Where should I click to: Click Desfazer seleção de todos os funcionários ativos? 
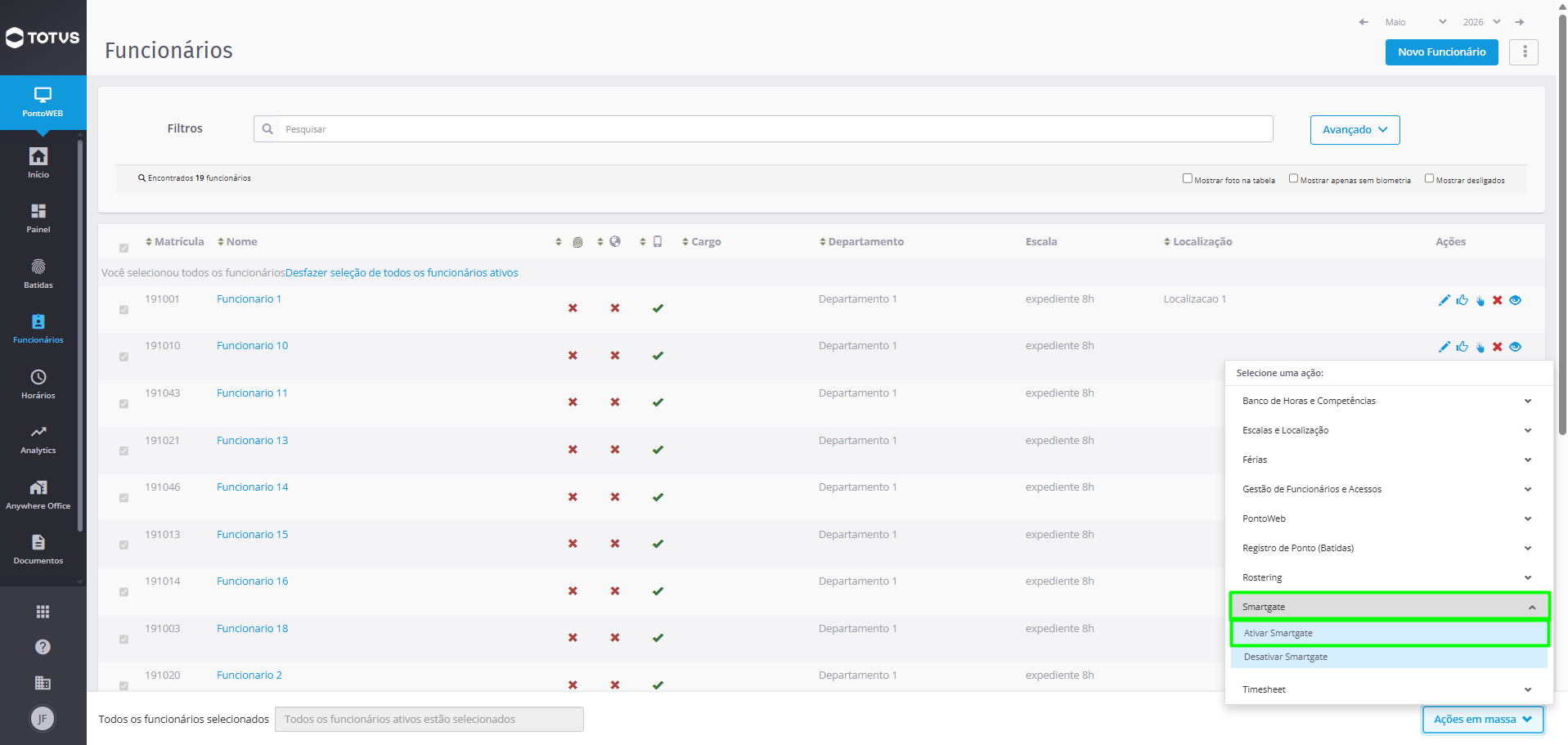pyautogui.click(x=402, y=273)
